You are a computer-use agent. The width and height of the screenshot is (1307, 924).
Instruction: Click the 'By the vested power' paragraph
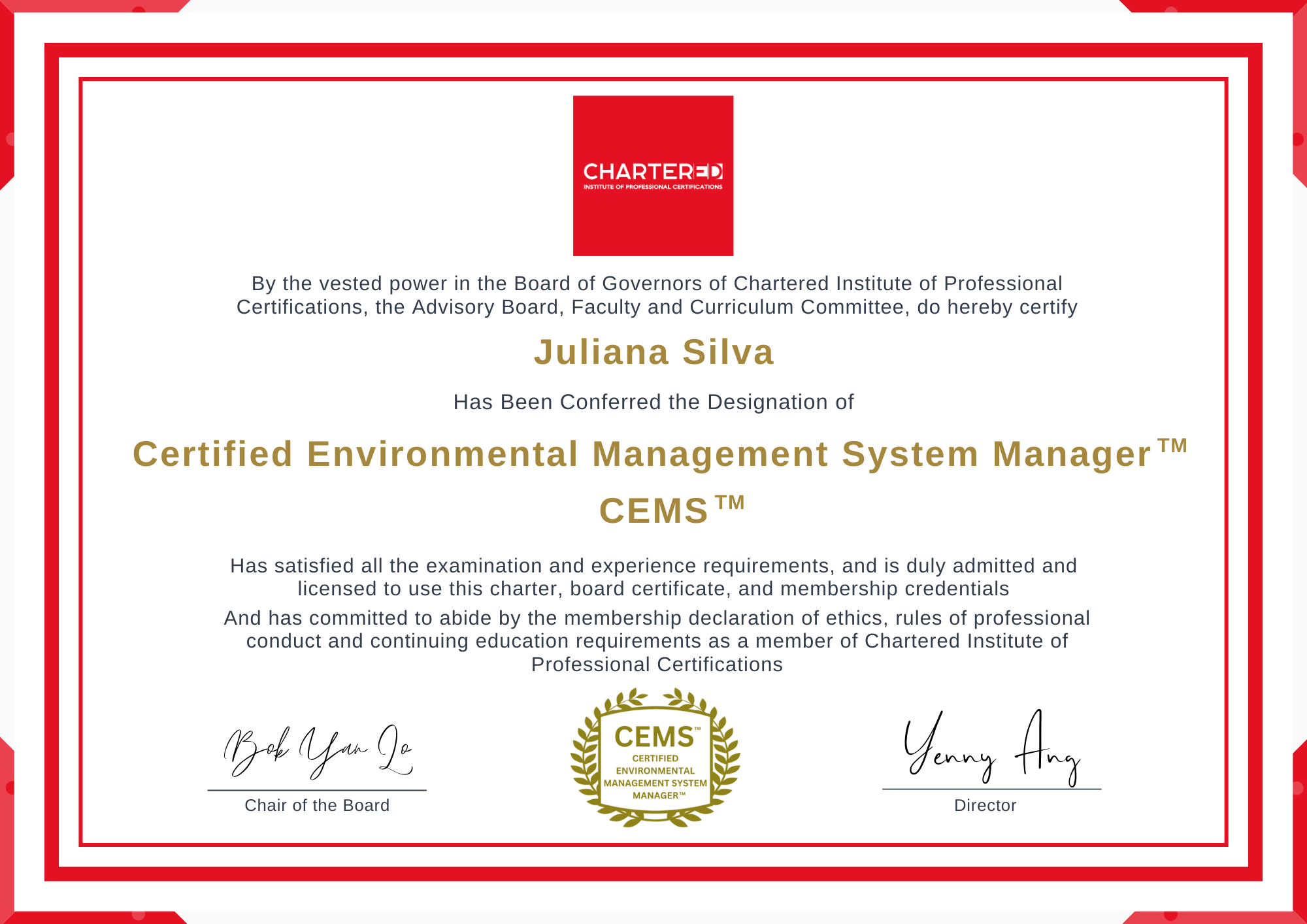pos(657,295)
